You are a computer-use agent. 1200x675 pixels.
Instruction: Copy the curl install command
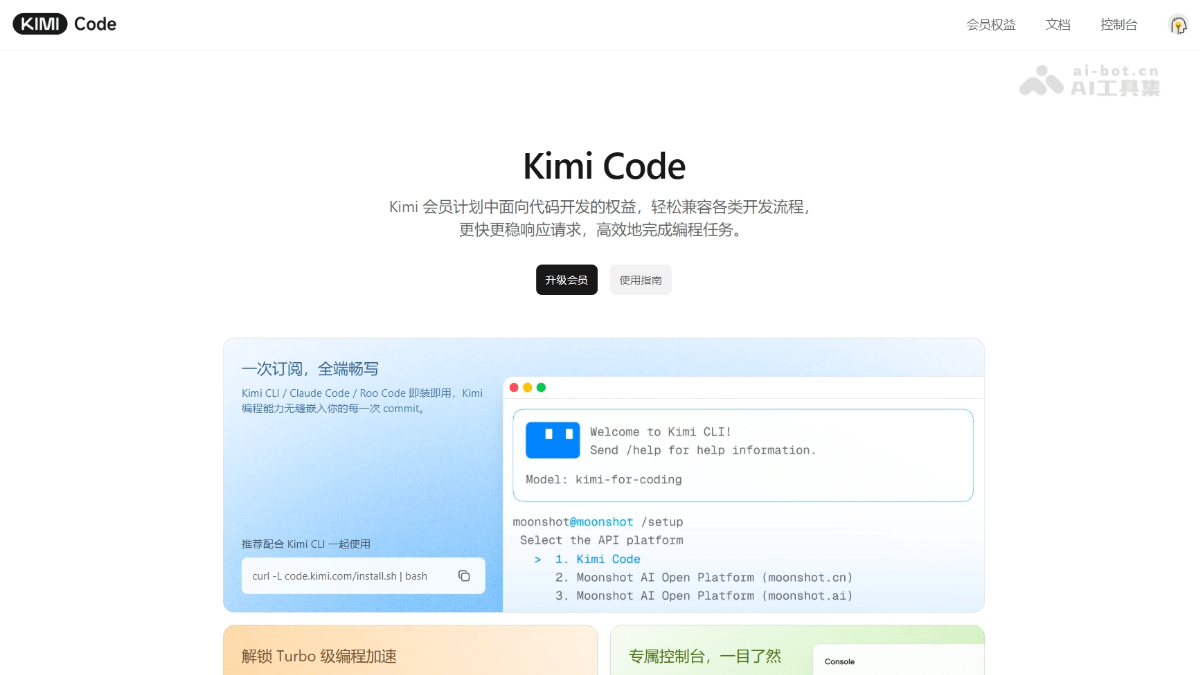click(464, 576)
